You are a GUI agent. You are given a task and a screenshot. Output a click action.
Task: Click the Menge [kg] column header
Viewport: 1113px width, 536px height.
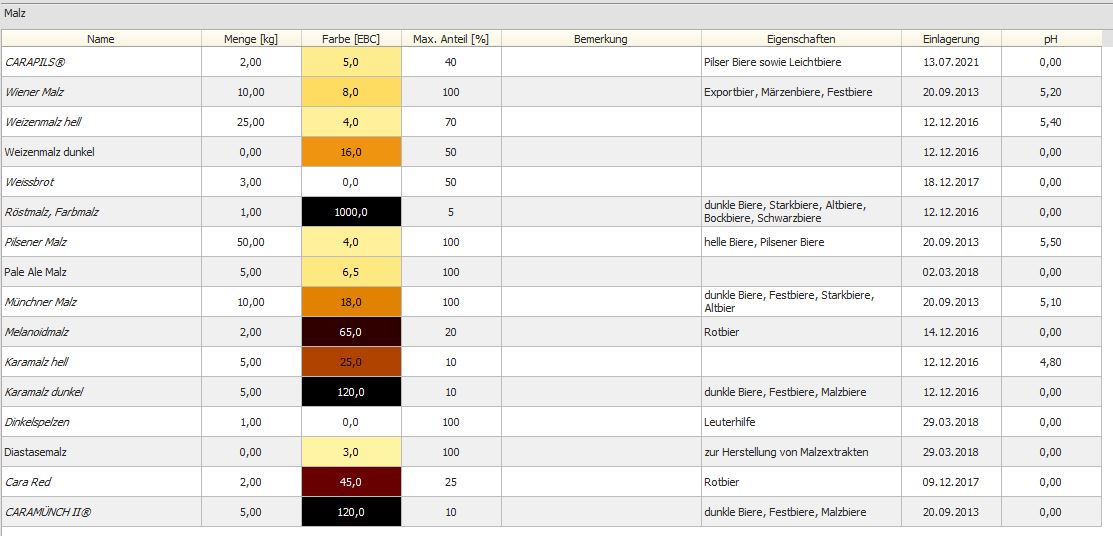point(251,39)
